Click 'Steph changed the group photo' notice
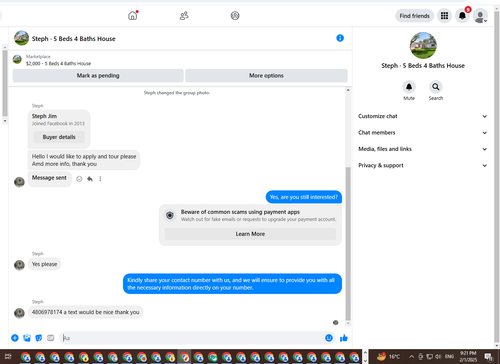The image size is (500, 364). [x=177, y=93]
